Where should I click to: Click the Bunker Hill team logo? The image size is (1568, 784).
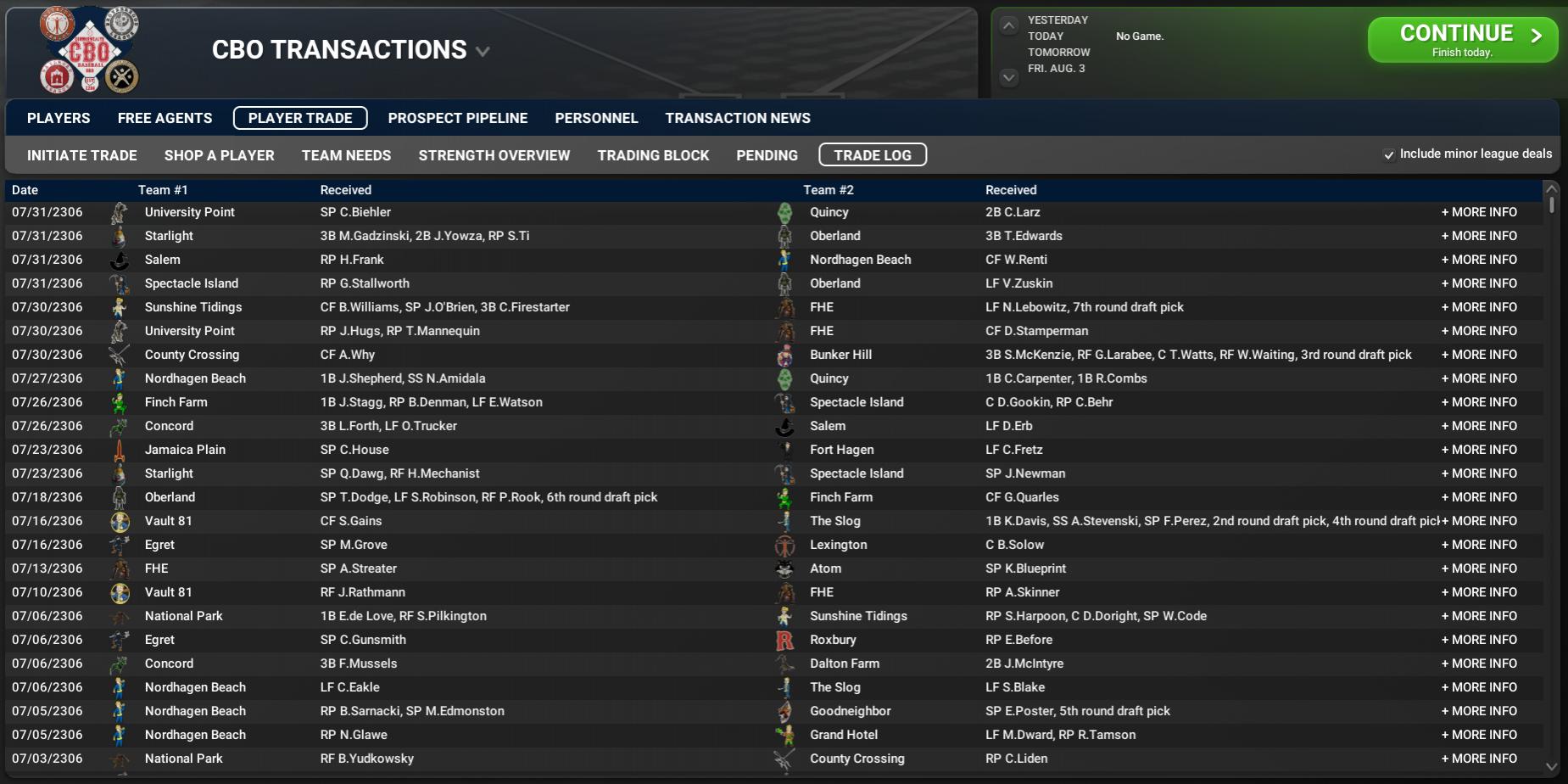coord(785,356)
